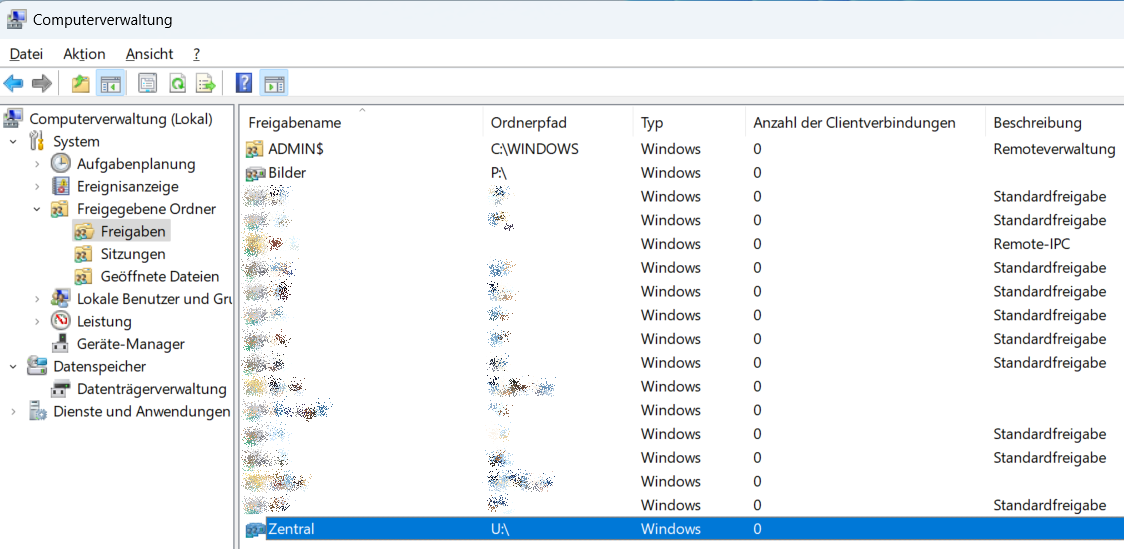Expand Dienste und Anwendungen node

tap(14, 411)
